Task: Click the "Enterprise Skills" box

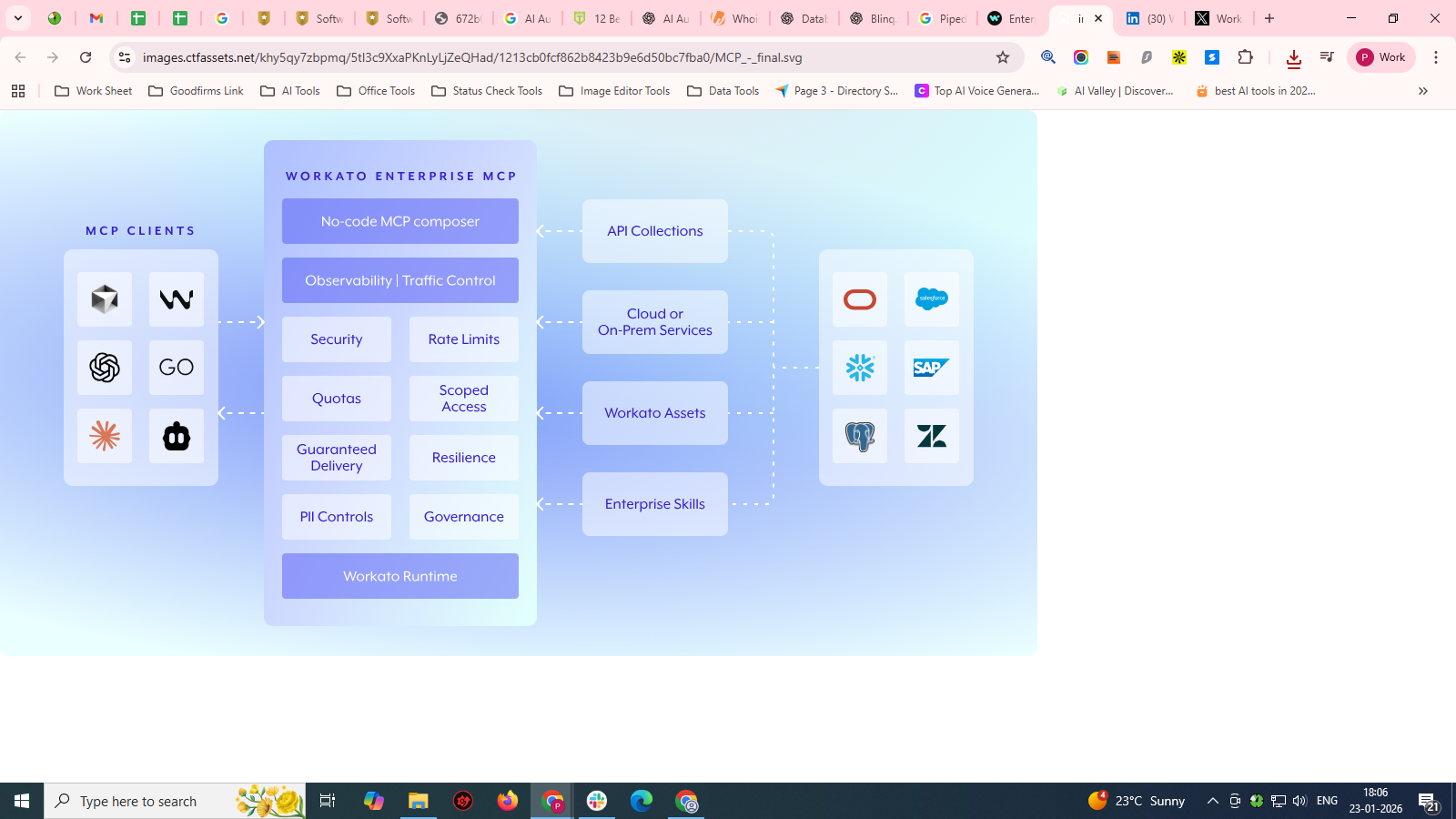Action: (x=655, y=504)
